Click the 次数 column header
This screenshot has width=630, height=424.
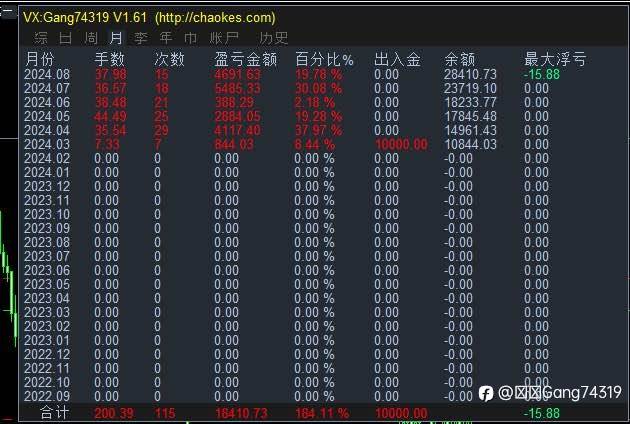[x=169, y=59]
